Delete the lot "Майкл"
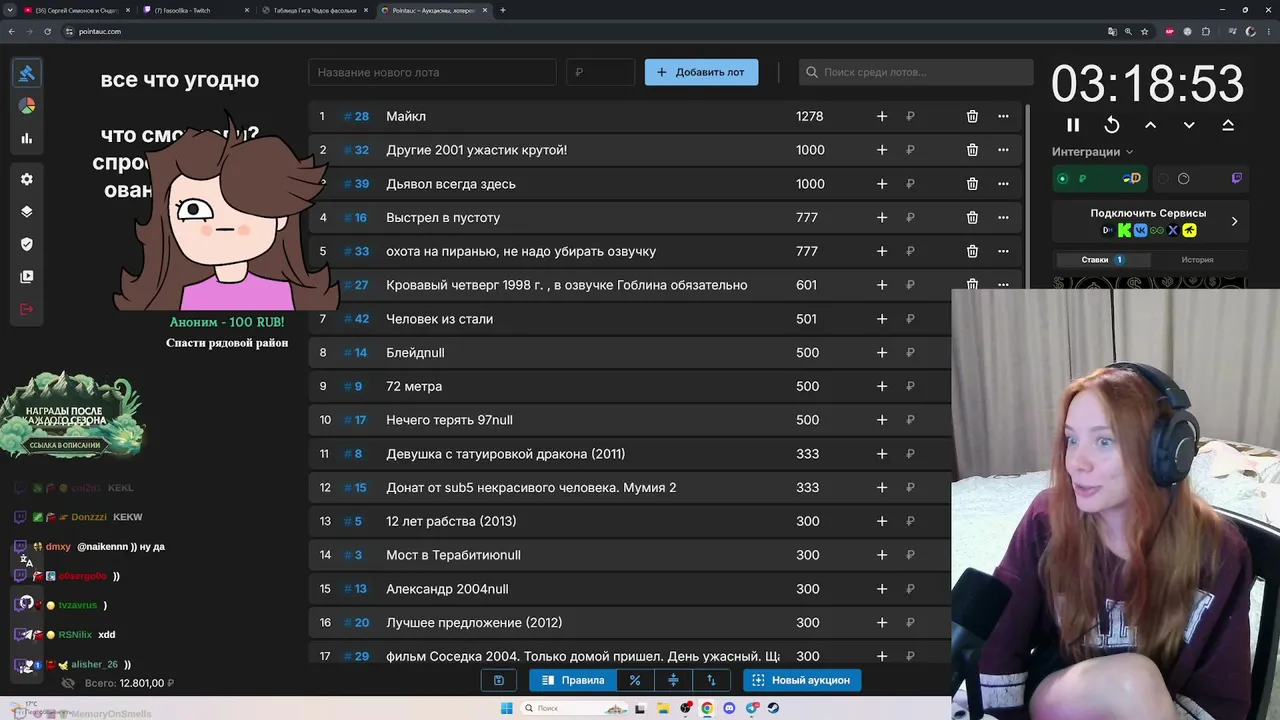Screen dimensions: 1280x720 (972, 116)
